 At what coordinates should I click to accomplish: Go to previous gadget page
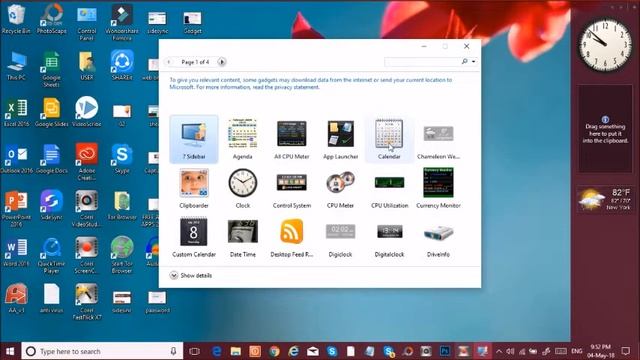tap(169, 62)
